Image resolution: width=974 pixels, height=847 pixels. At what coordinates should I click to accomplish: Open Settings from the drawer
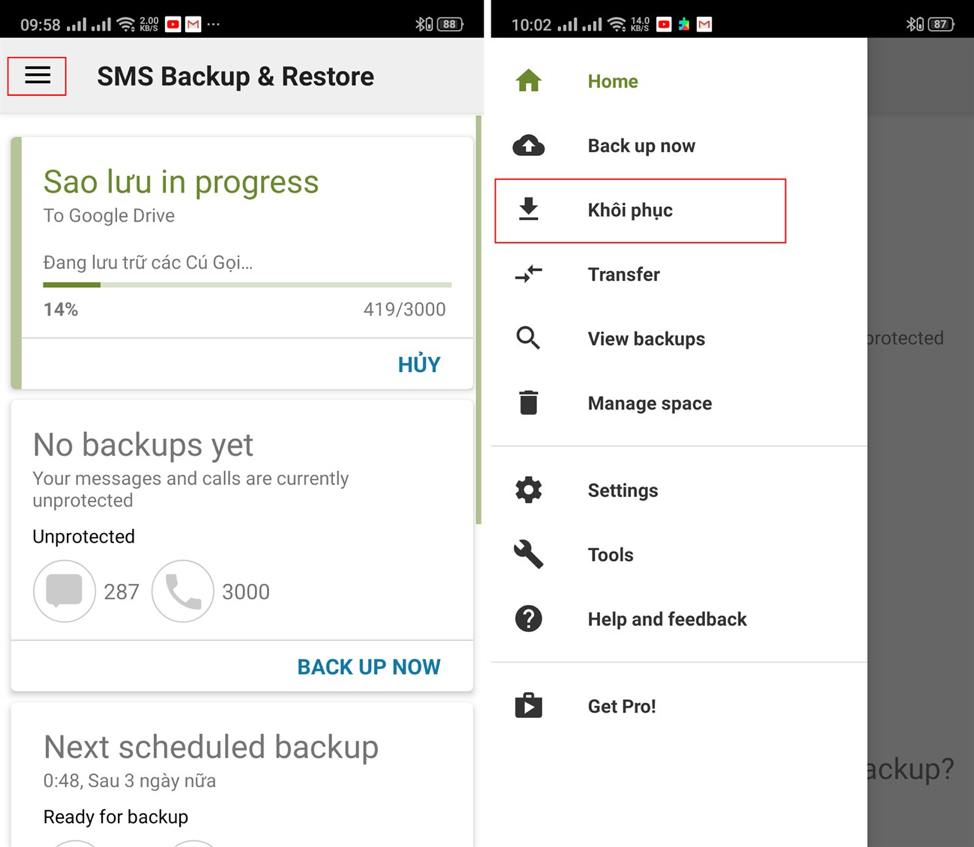(679, 490)
